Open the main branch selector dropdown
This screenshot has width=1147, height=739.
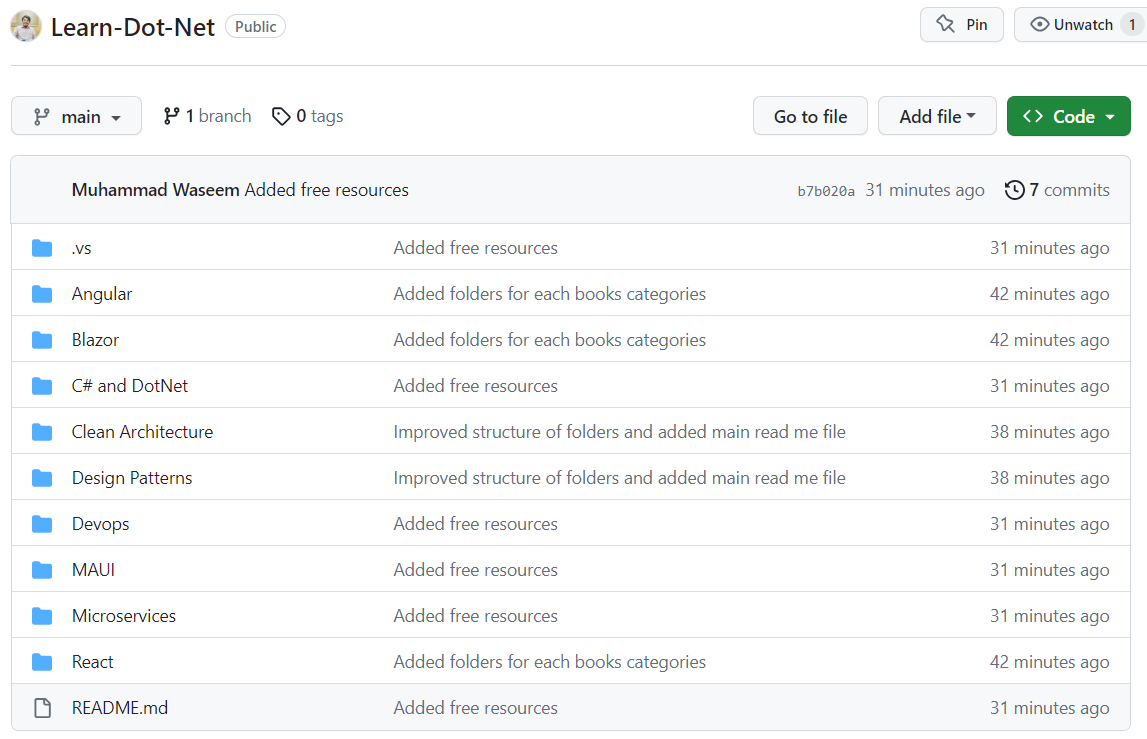click(76, 116)
